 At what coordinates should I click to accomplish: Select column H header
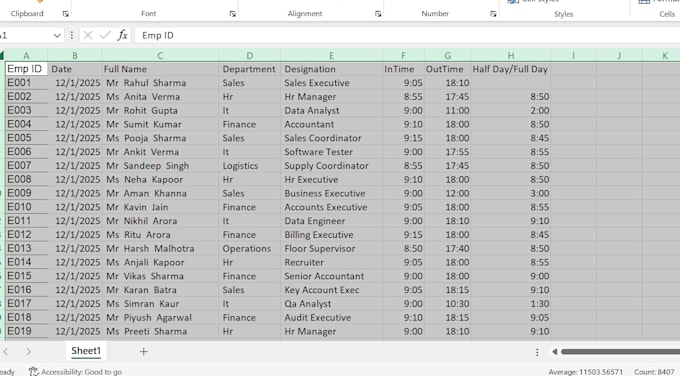click(x=511, y=56)
